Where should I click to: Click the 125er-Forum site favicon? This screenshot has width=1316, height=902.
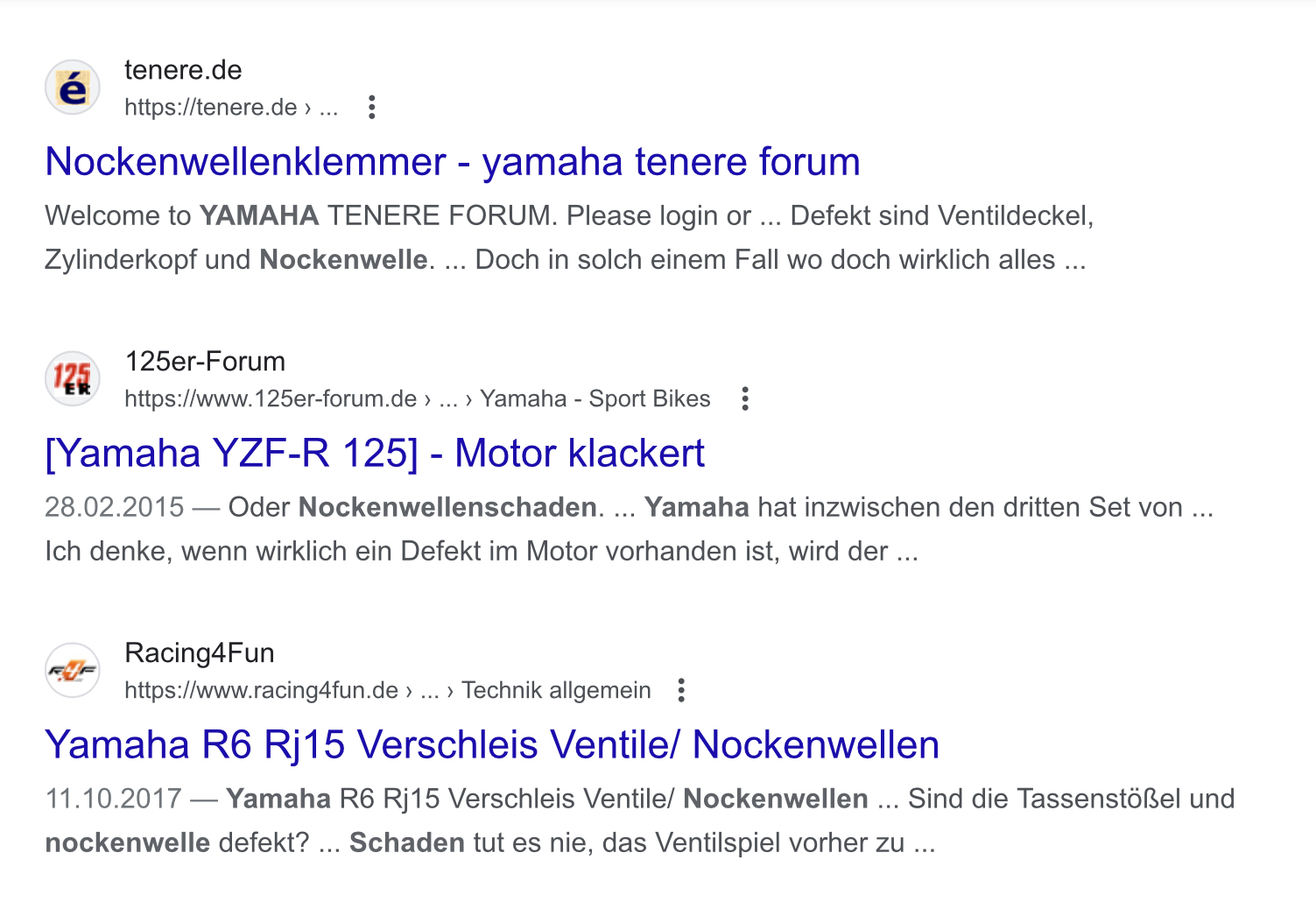click(x=73, y=379)
